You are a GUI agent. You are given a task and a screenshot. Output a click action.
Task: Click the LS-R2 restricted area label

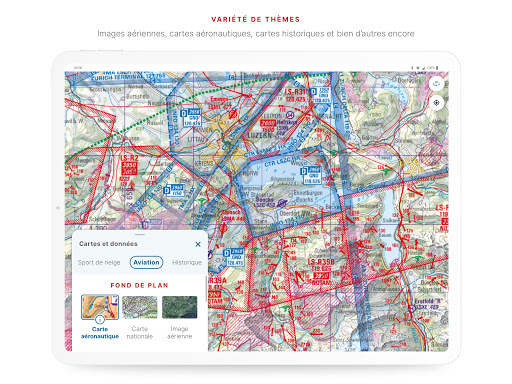coord(129,158)
